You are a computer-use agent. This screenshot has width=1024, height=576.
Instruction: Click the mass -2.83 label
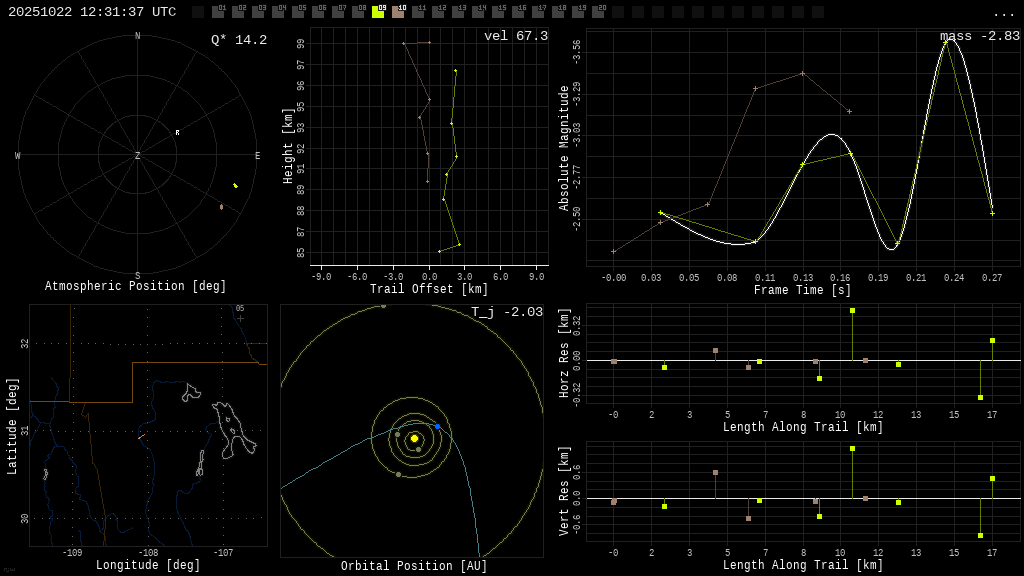(979, 36)
